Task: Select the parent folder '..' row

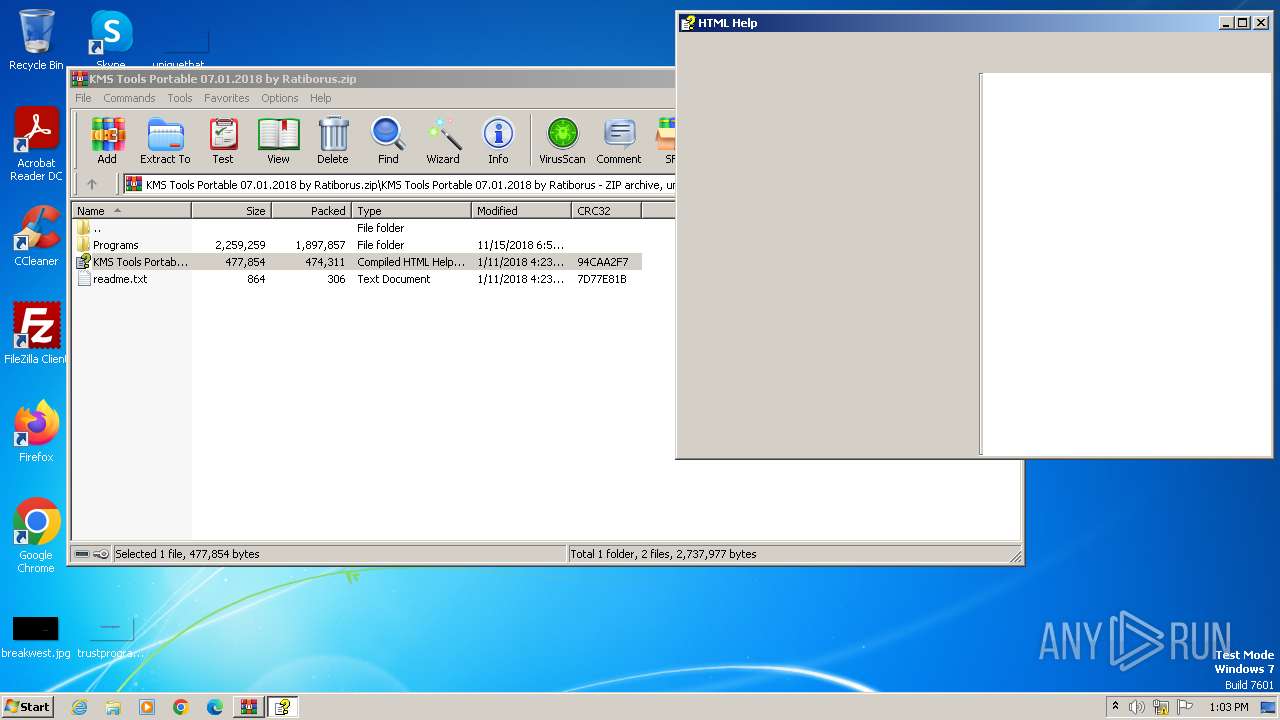Action: pyautogui.click(x=356, y=228)
